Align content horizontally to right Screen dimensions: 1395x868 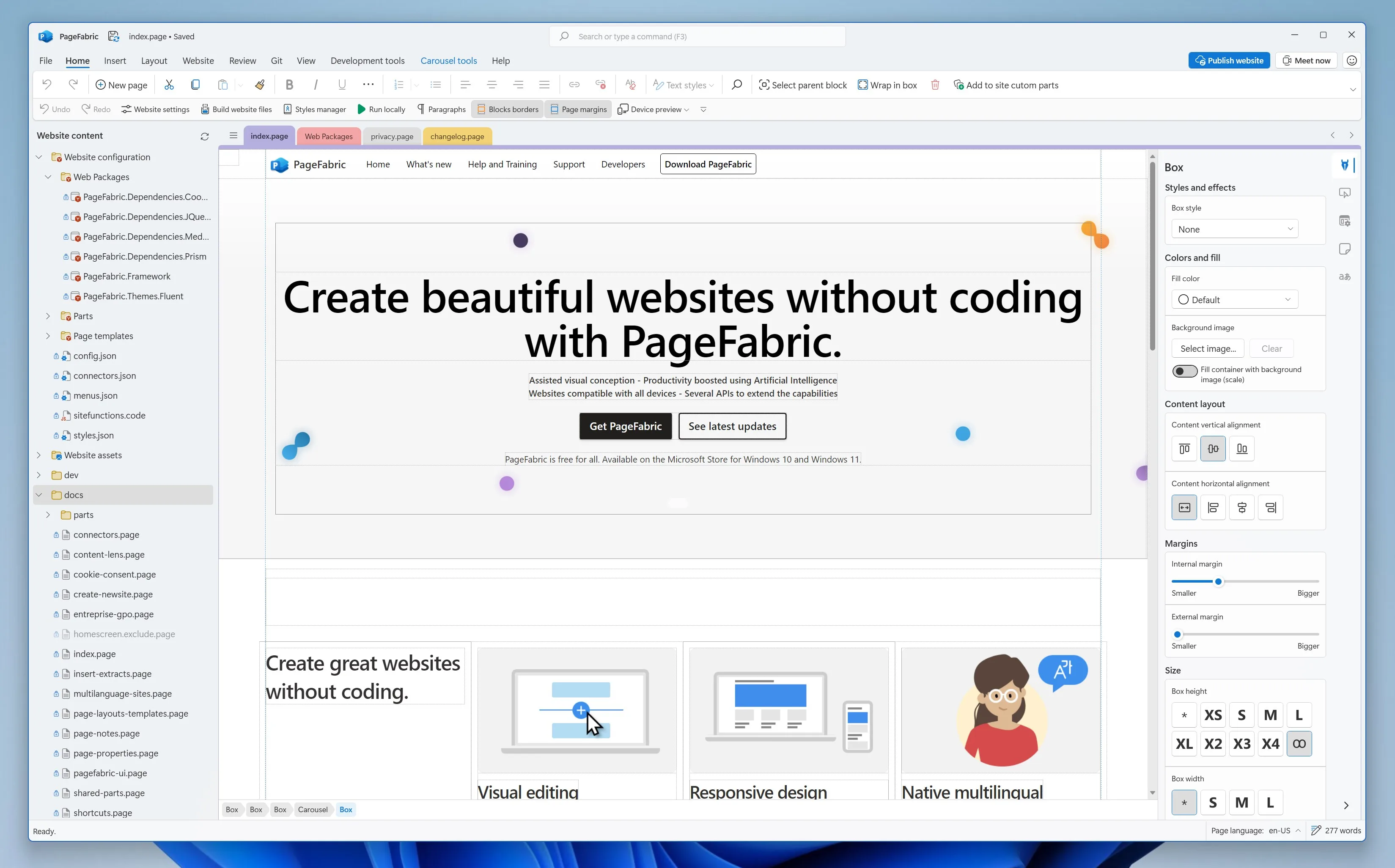pos(1270,507)
